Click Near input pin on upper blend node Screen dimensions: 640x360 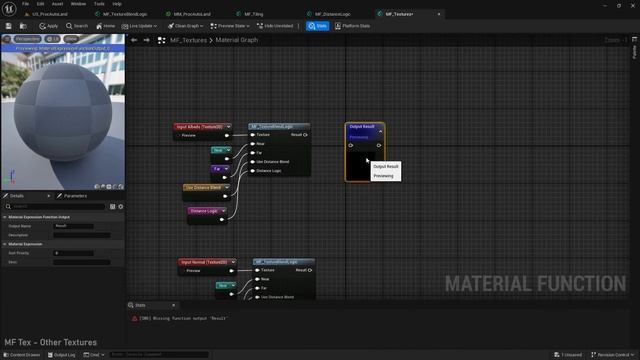coord(253,144)
